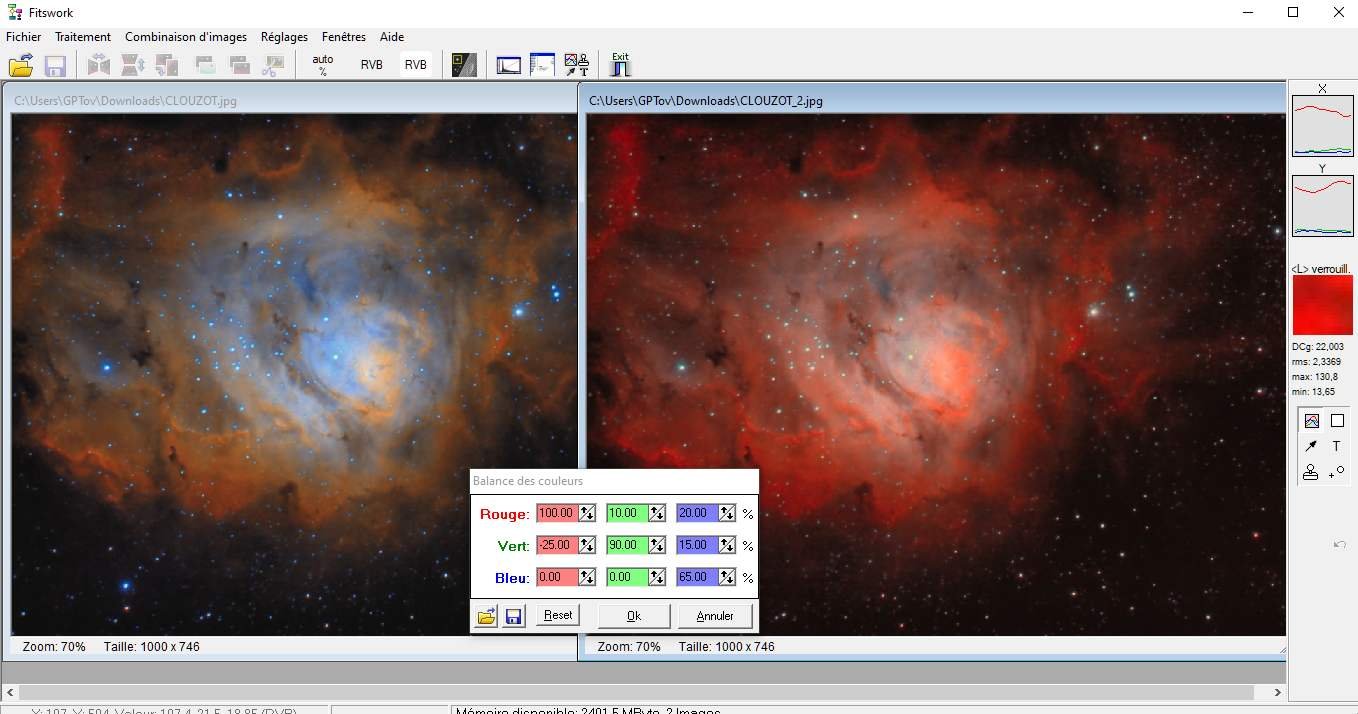Click the Bleu row red field showing 0.00

(x=557, y=577)
